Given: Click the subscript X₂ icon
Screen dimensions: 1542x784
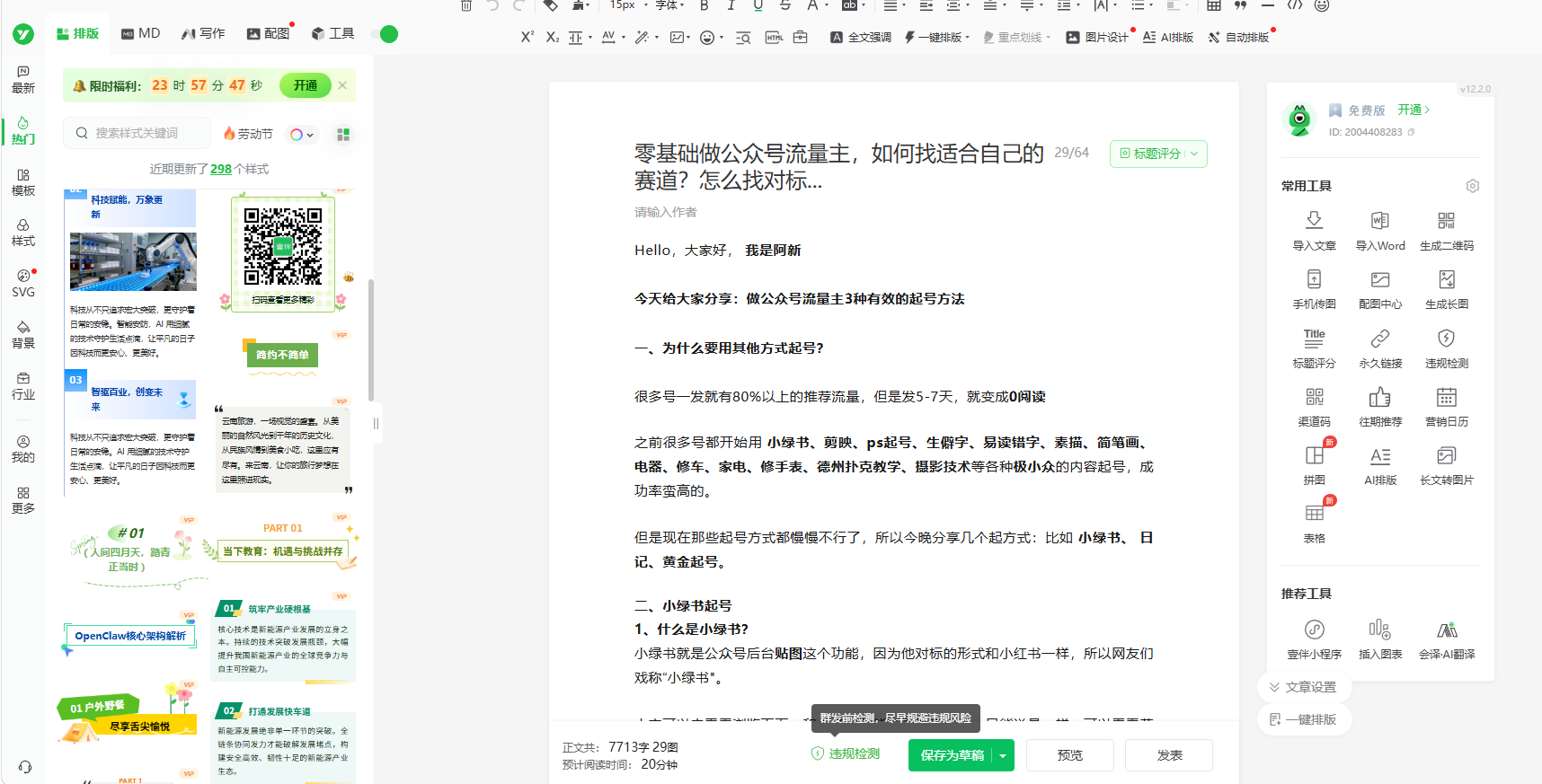Looking at the screenshot, I should coord(552,37).
